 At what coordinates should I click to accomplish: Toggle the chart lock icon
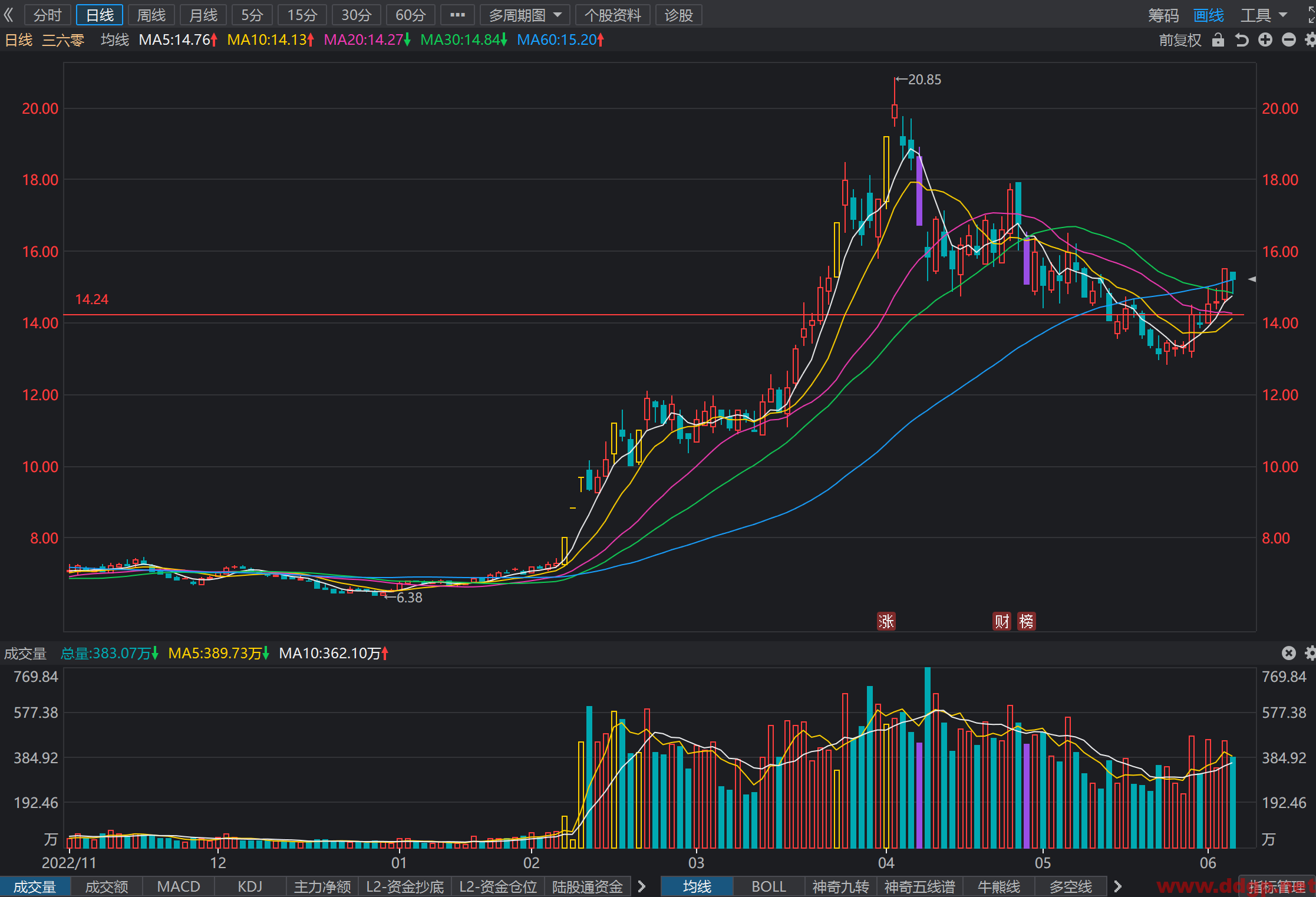(1218, 40)
